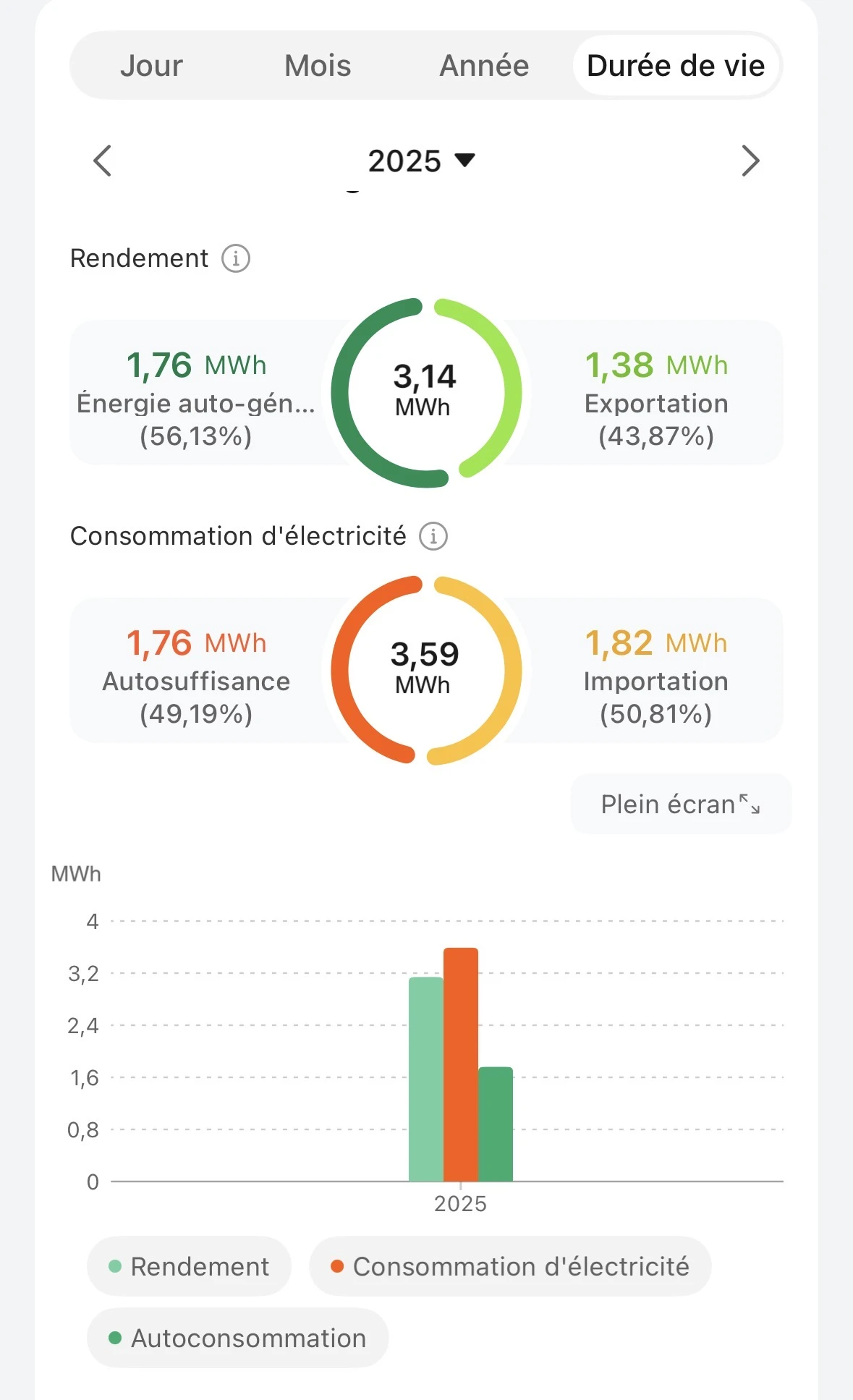The height and width of the screenshot is (1400, 853).
Task: Select the Année tab
Action: pos(484,66)
